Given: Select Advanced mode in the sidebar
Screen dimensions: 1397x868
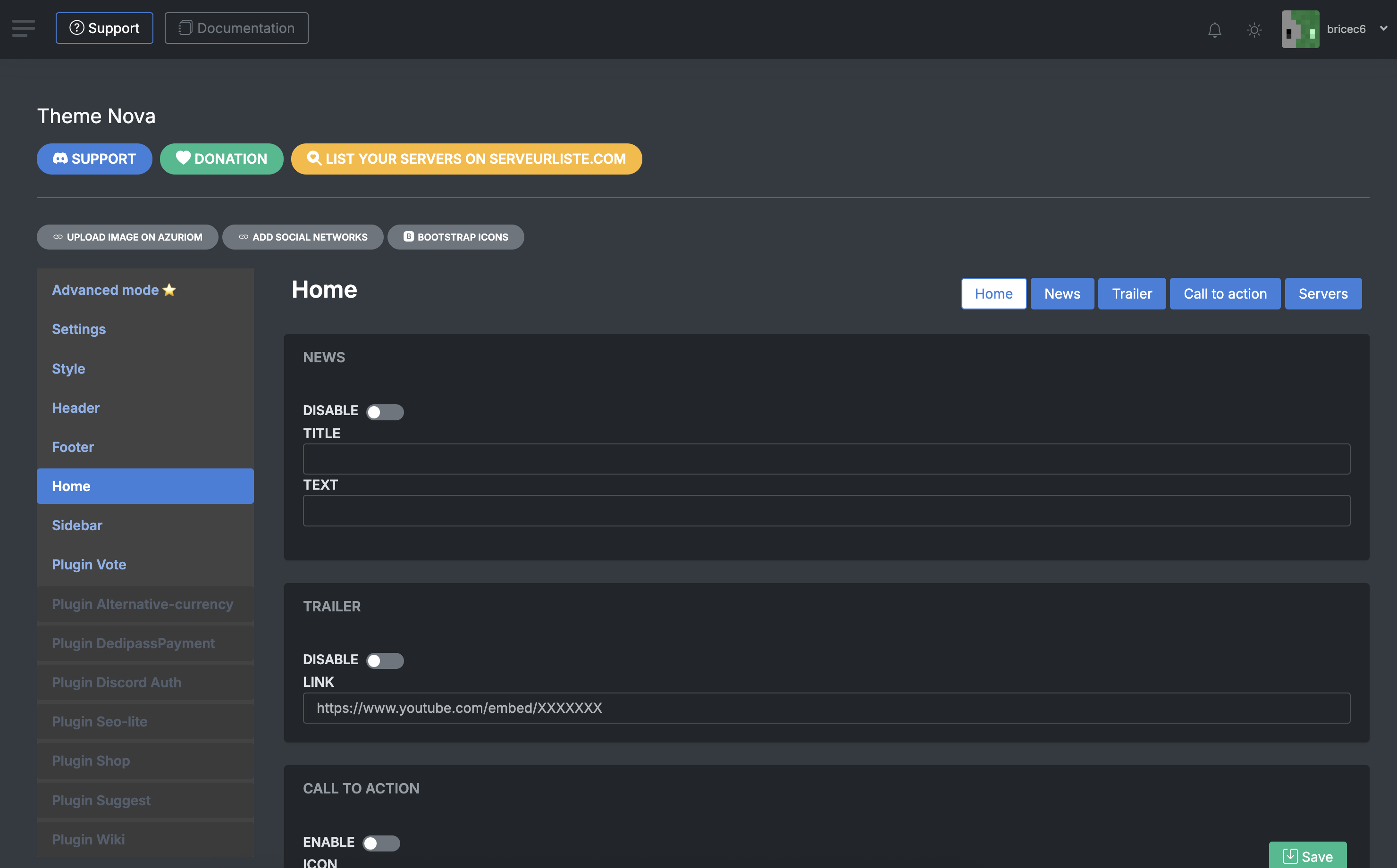Looking at the screenshot, I should coord(145,290).
